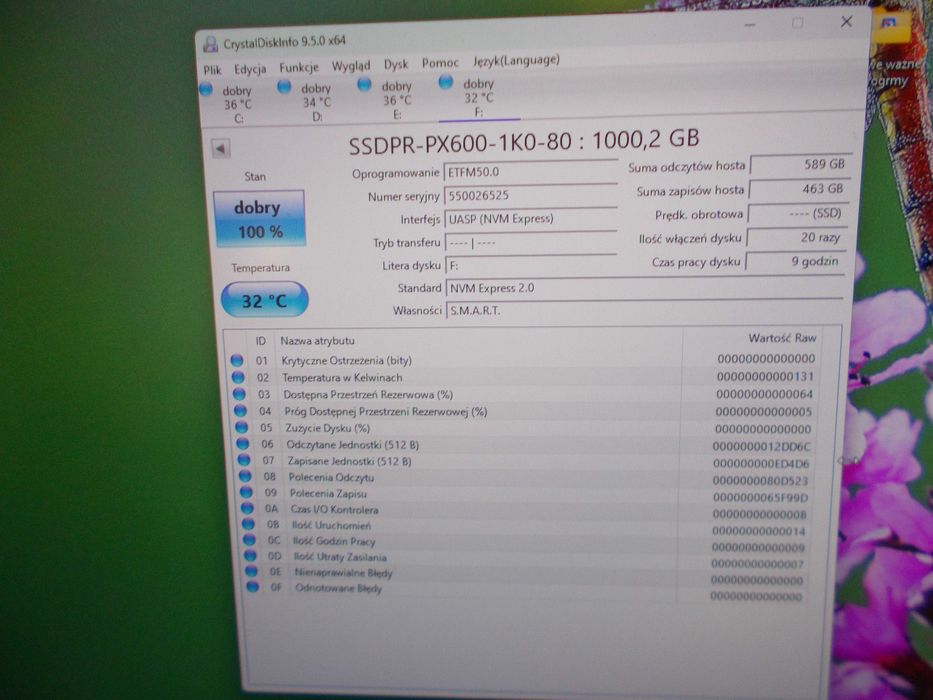Click the CrystalDiskInfo title bar app icon

pos(210,44)
